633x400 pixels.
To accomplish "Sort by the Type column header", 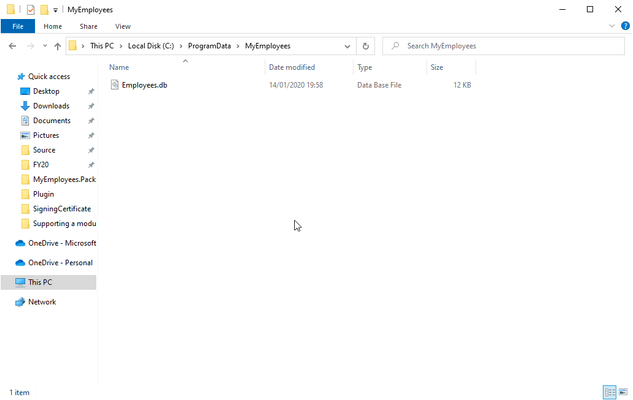I will tap(365, 67).
